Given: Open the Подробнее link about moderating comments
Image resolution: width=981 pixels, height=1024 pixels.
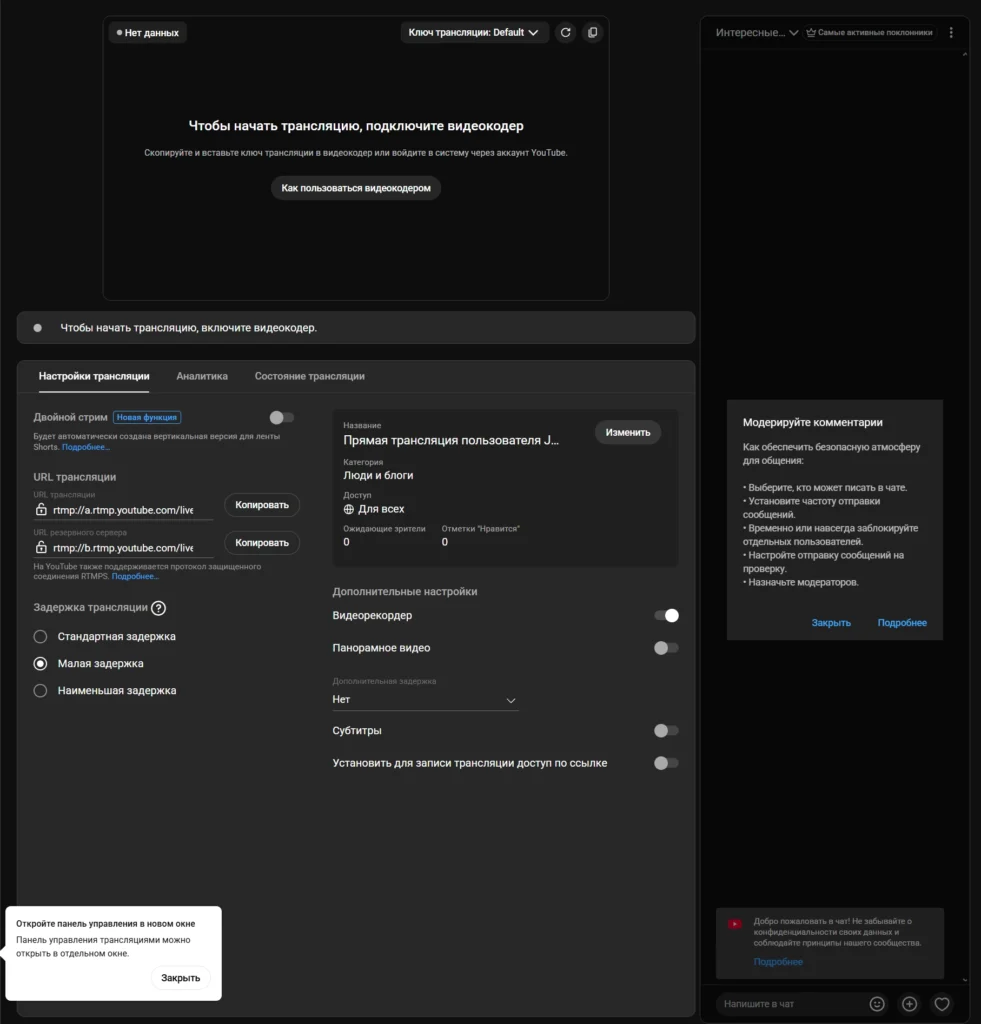Looking at the screenshot, I should [902, 622].
